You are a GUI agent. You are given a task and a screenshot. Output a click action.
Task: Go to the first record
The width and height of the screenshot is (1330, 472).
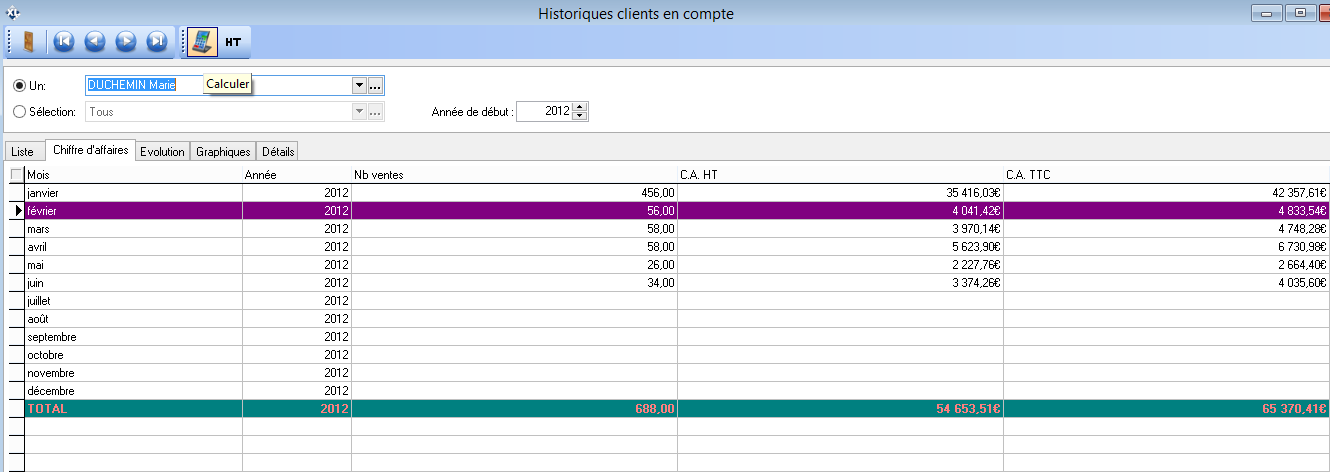tap(64, 42)
